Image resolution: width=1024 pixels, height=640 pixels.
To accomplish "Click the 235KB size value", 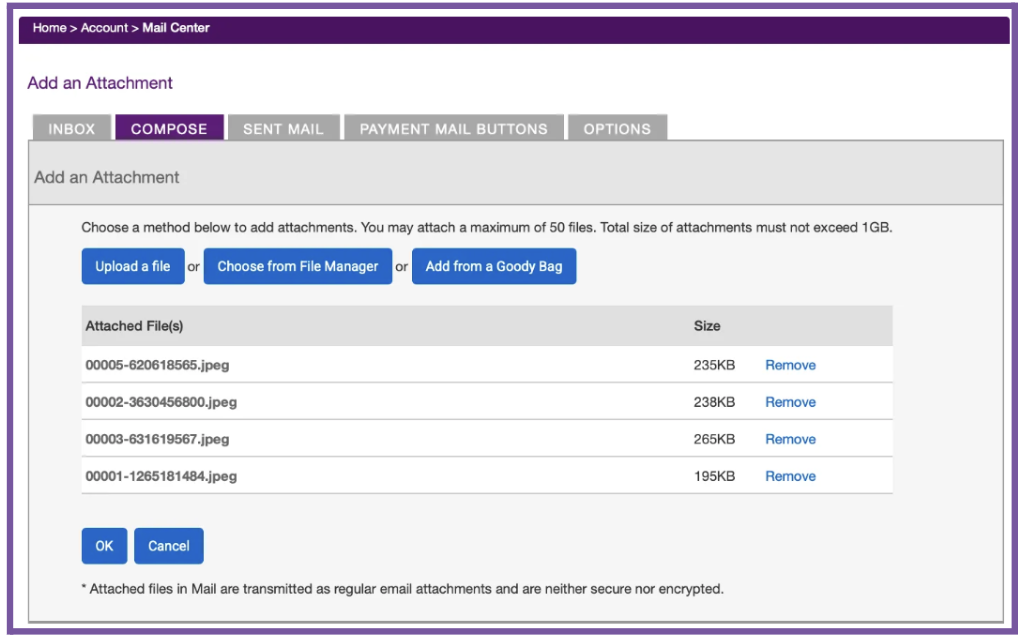I will coord(714,365).
